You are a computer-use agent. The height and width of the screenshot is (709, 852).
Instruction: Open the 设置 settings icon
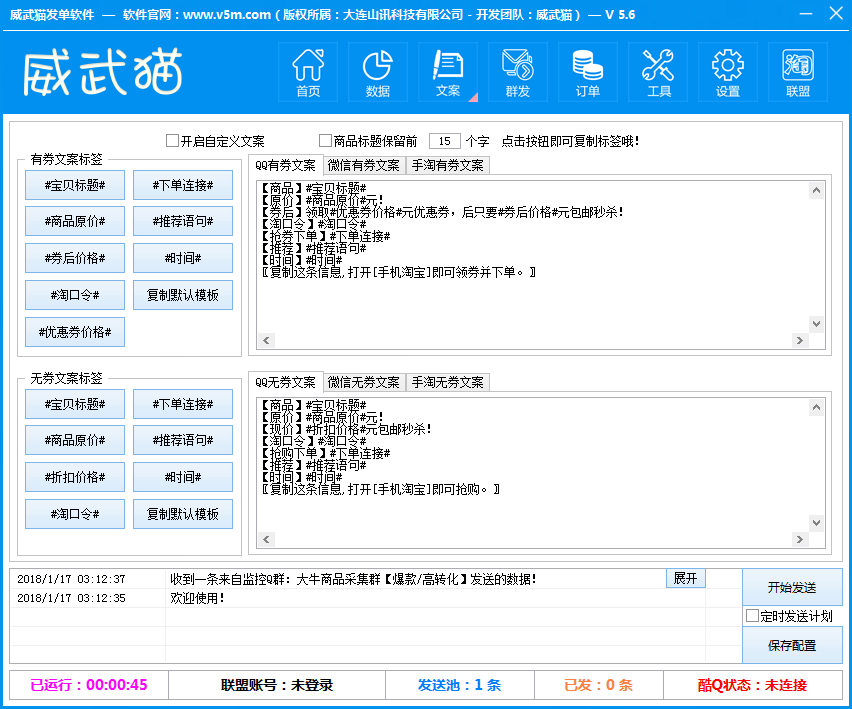click(728, 72)
